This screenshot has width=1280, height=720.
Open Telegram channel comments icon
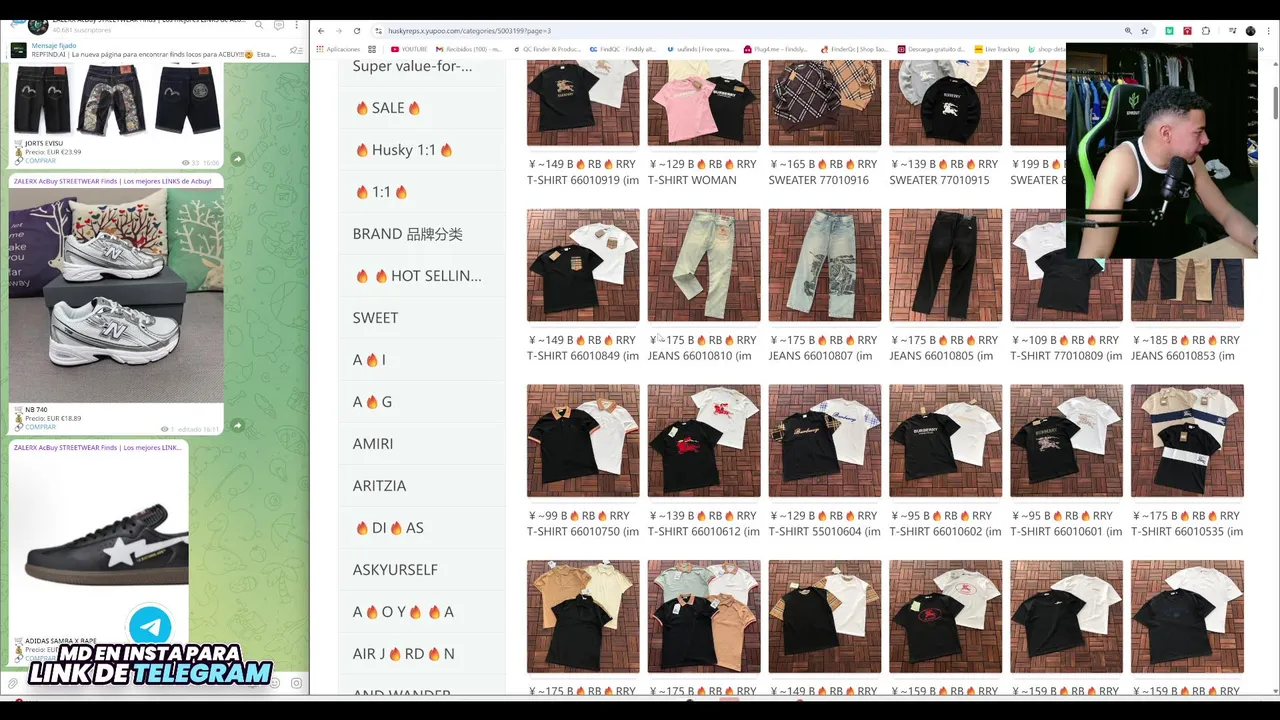click(x=278, y=25)
